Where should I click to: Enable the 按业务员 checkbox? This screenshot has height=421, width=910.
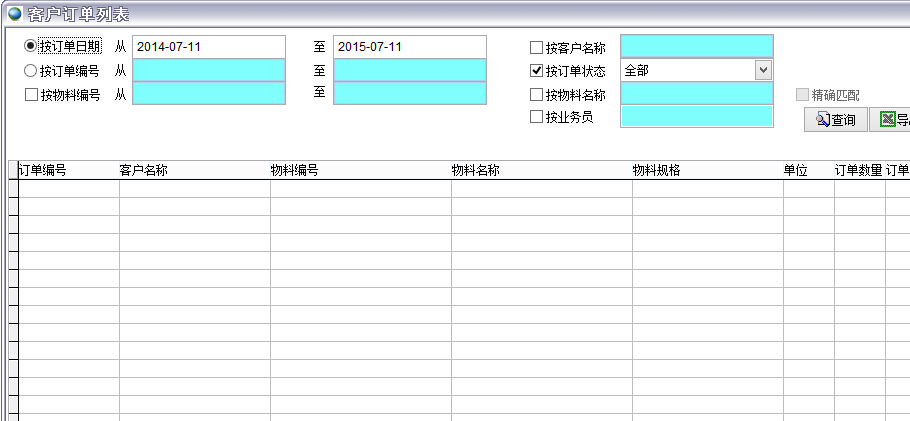coord(537,117)
